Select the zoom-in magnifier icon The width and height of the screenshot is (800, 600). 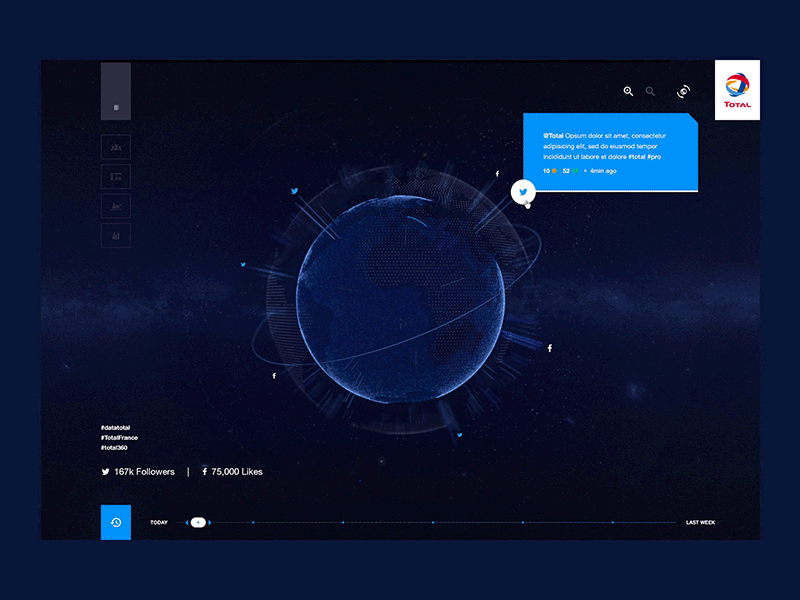628,91
